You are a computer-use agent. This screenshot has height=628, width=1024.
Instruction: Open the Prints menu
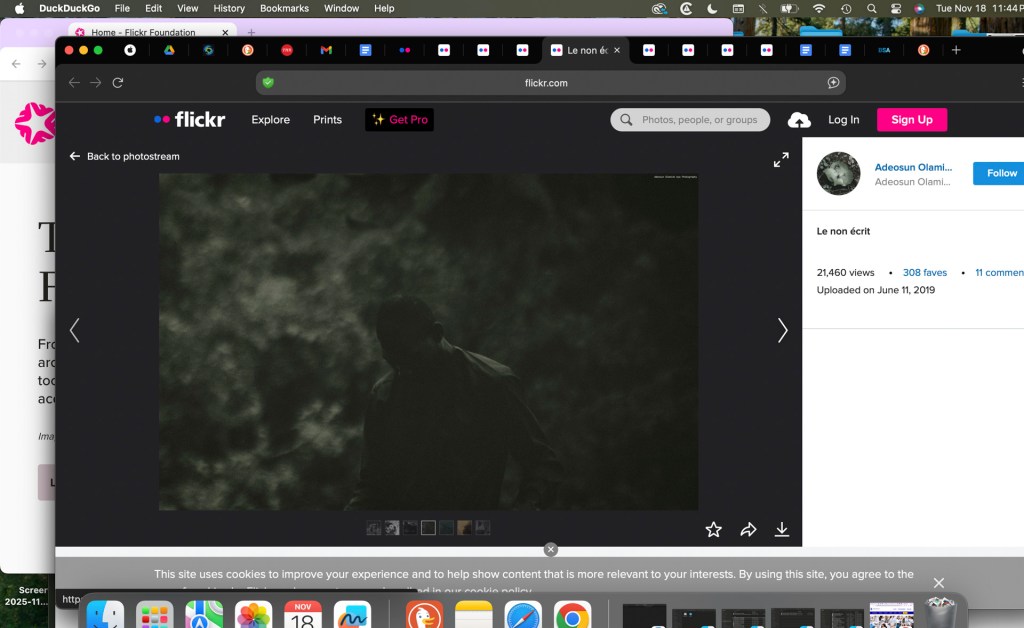[x=327, y=120]
